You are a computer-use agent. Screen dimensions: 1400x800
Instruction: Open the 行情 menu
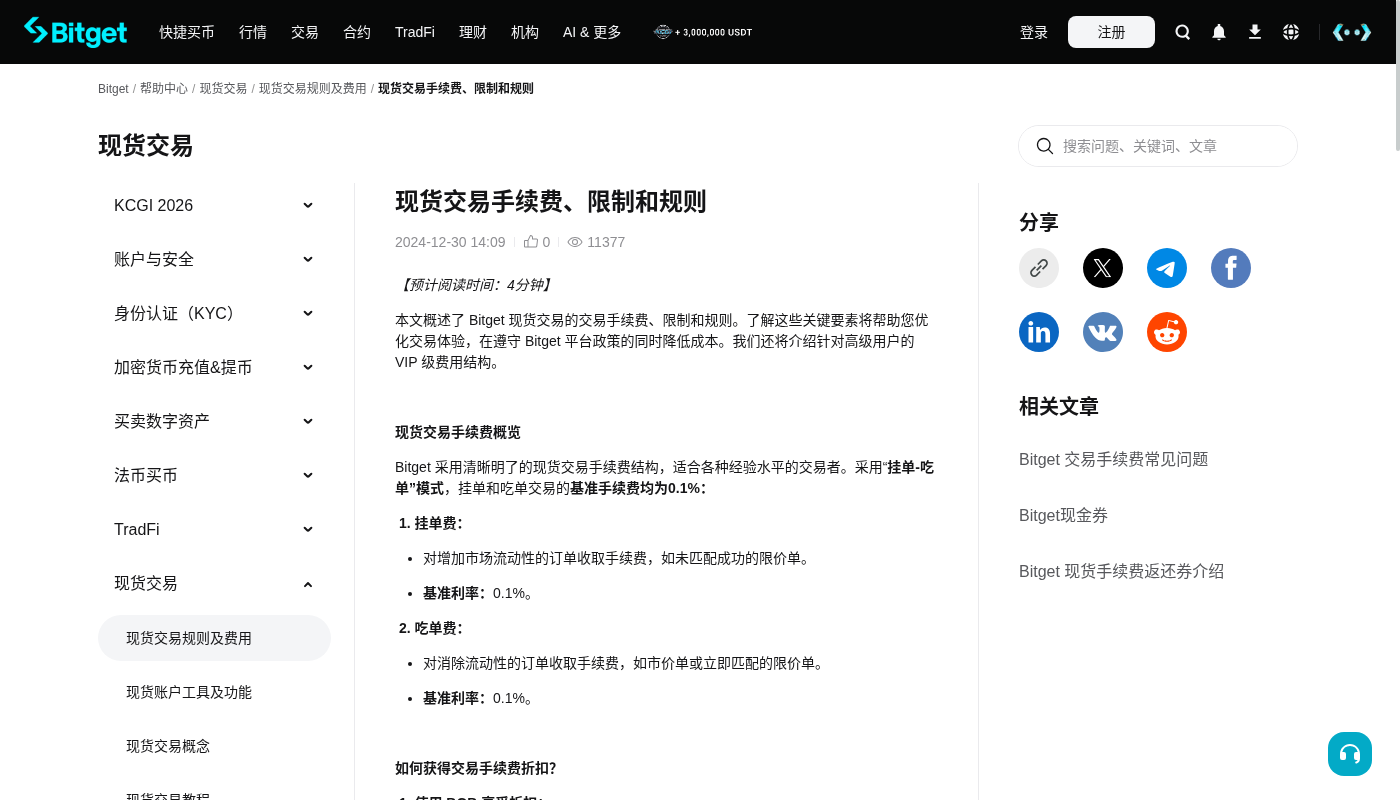(253, 32)
